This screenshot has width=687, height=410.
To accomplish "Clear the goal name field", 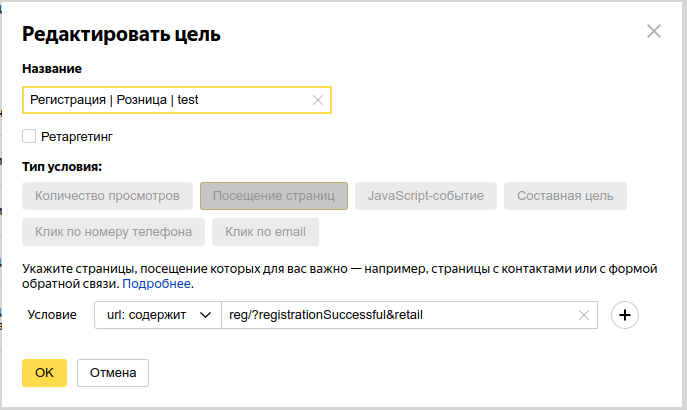I will [318, 100].
